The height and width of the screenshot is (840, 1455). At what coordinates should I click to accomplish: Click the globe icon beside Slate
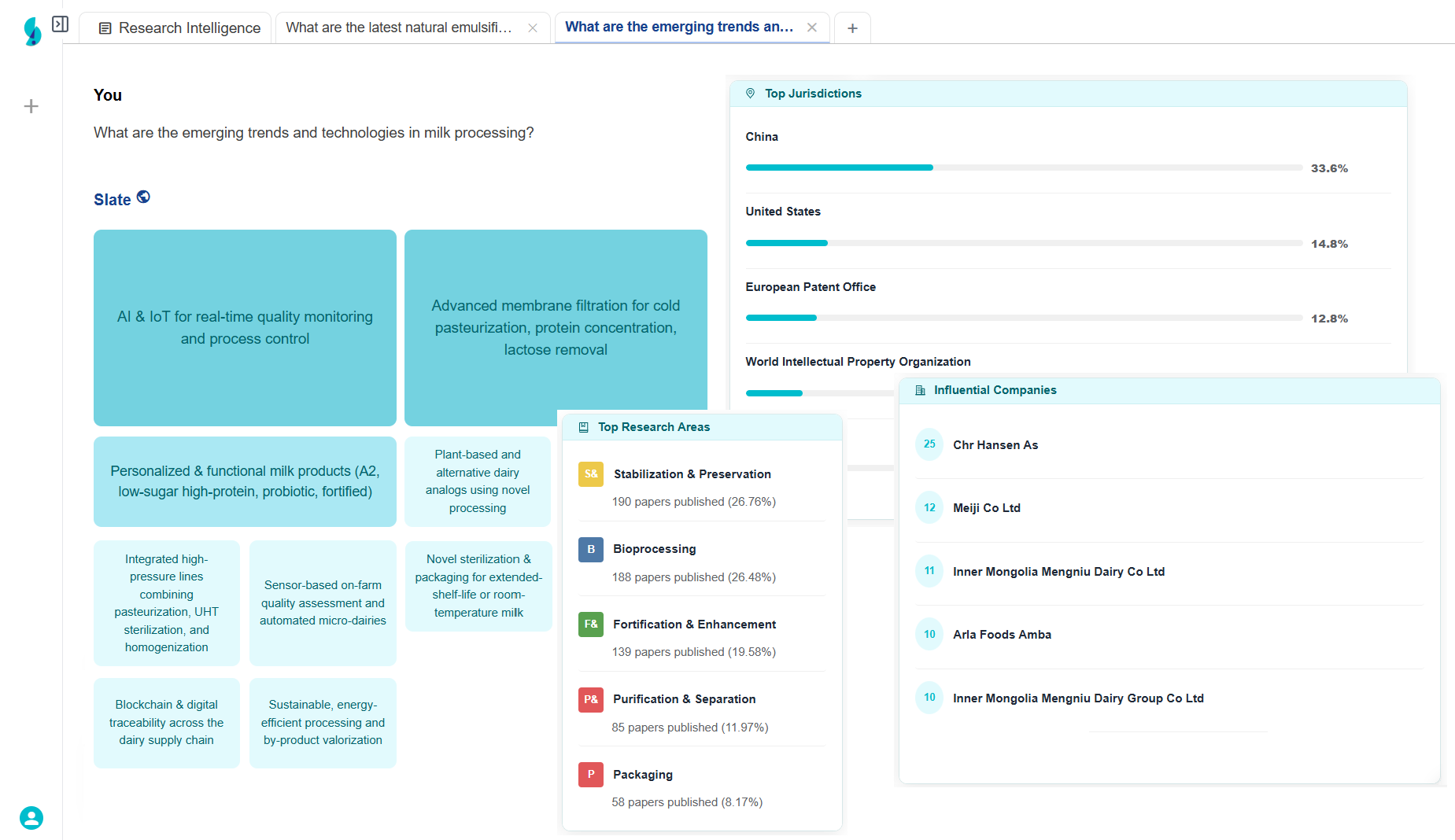click(143, 197)
